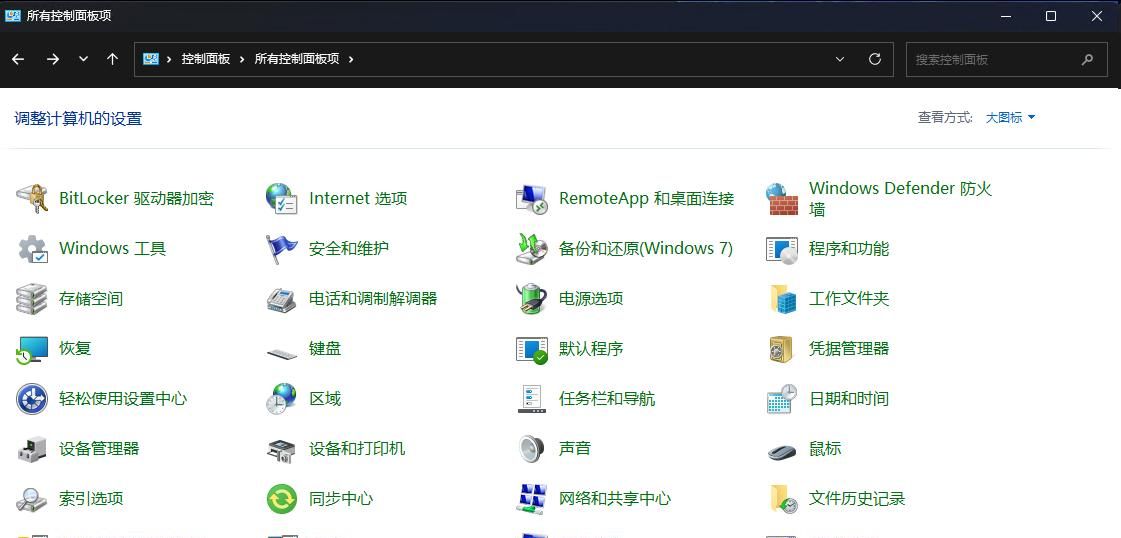Click the 设备管理器 icon
Screen dimensions: 1121x538
pyautogui.click(x=32, y=449)
